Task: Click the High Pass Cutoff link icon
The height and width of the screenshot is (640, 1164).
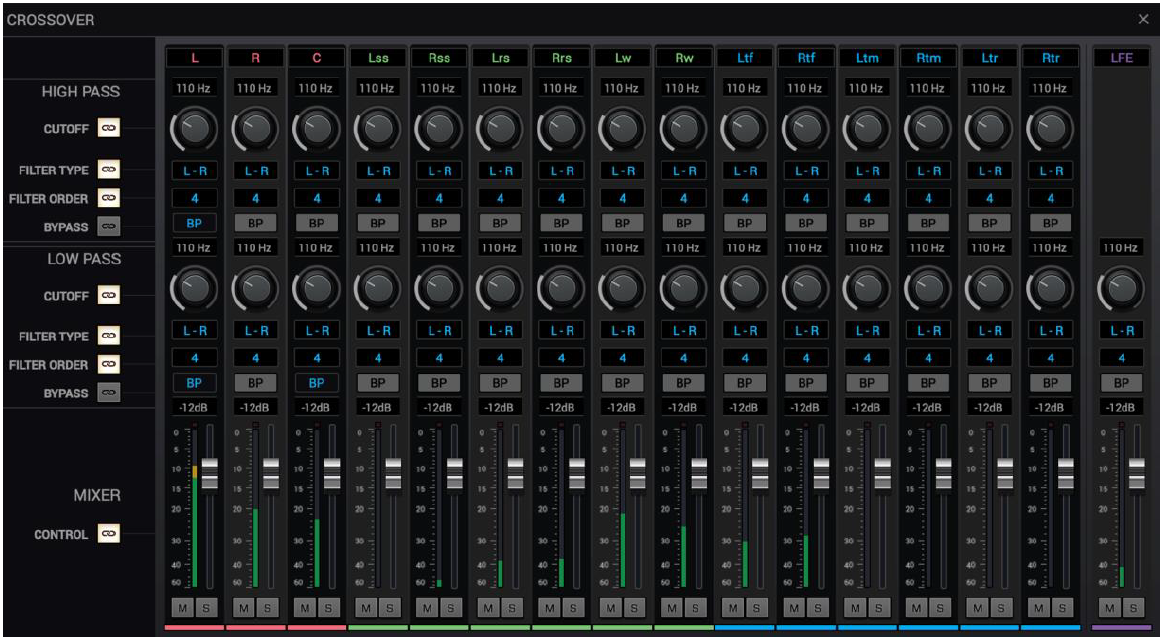Action: (x=108, y=128)
